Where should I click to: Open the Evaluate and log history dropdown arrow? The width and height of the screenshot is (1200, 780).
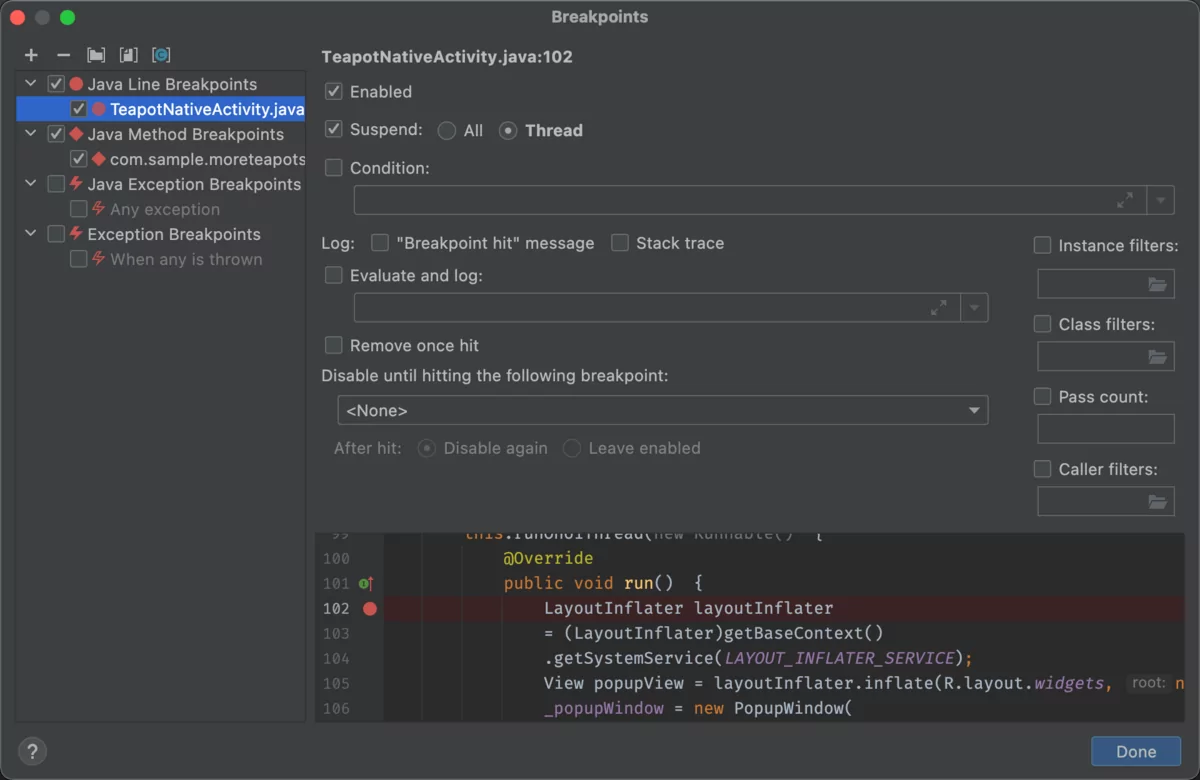coord(974,307)
